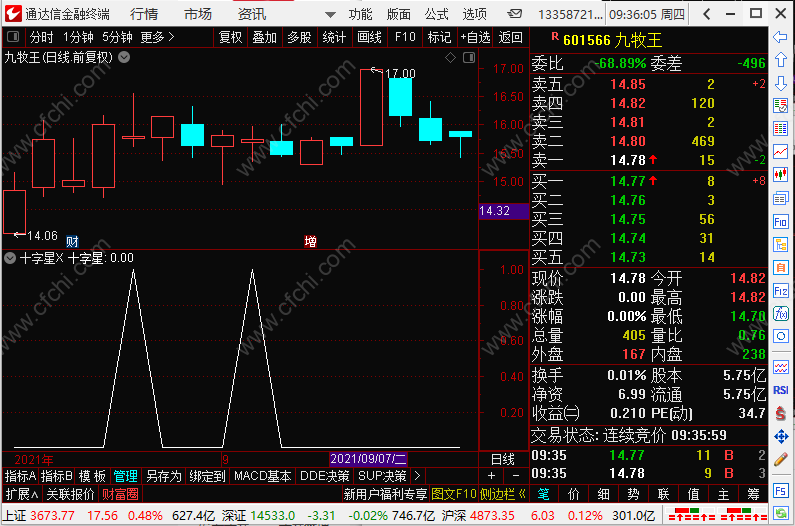Click the up arrow icon in right sidebar
The width and height of the screenshot is (795, 526).
pyautogui.click(x=780, y=60)
